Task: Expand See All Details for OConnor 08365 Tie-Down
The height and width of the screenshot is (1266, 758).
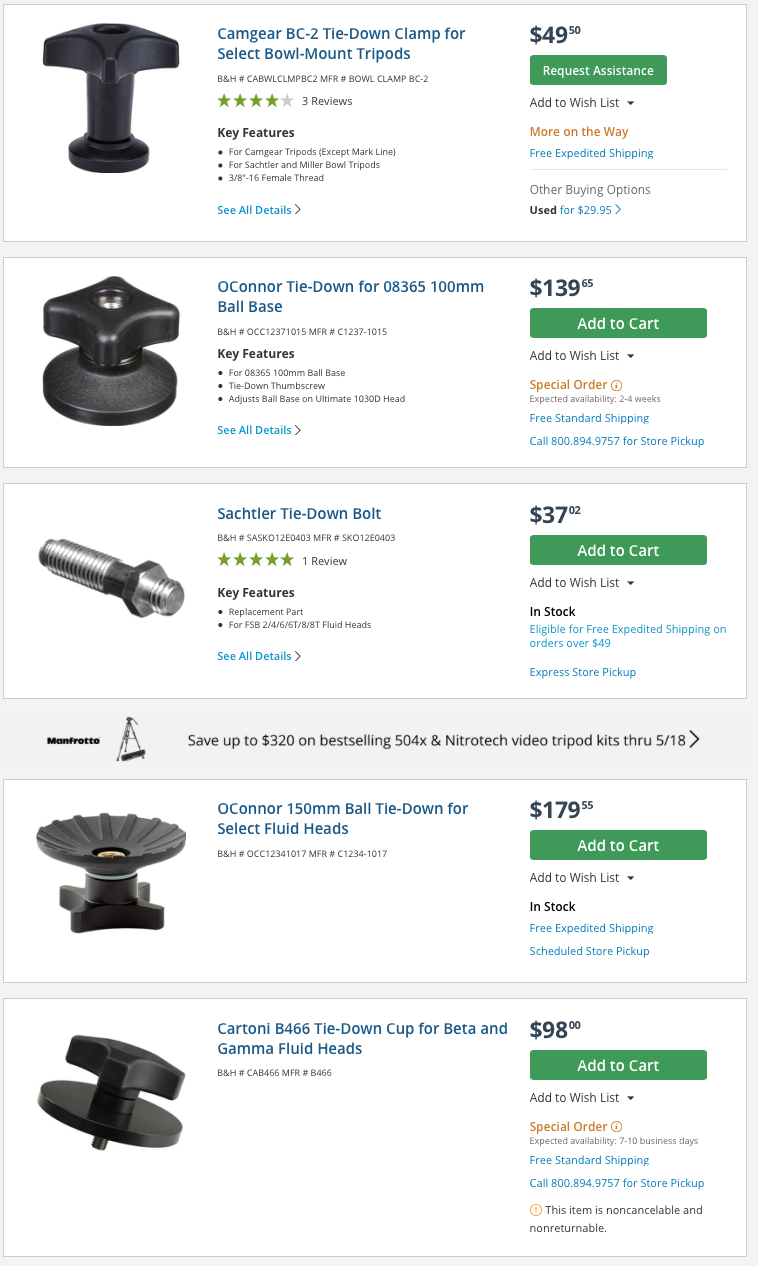Action: [x=259, y=430]
